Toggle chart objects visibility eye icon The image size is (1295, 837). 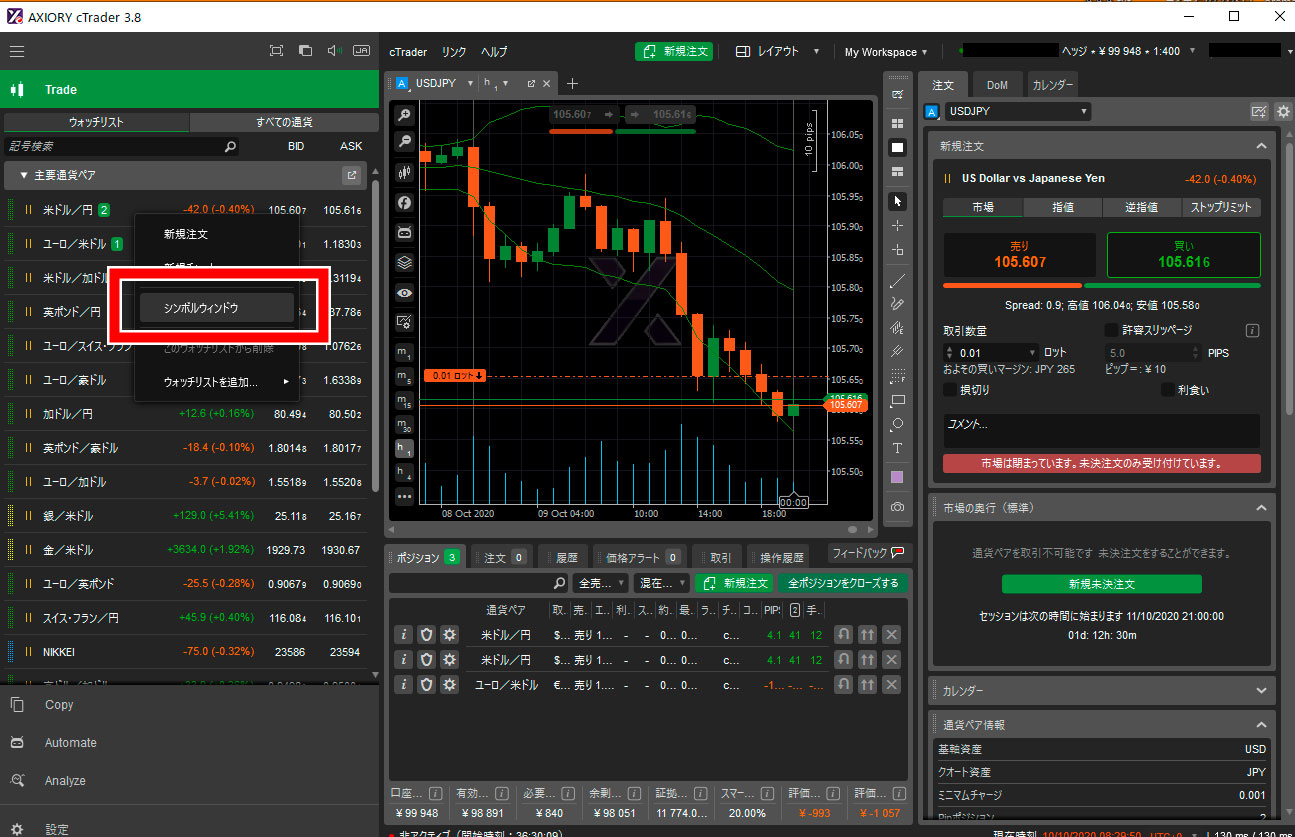[405, 293]
